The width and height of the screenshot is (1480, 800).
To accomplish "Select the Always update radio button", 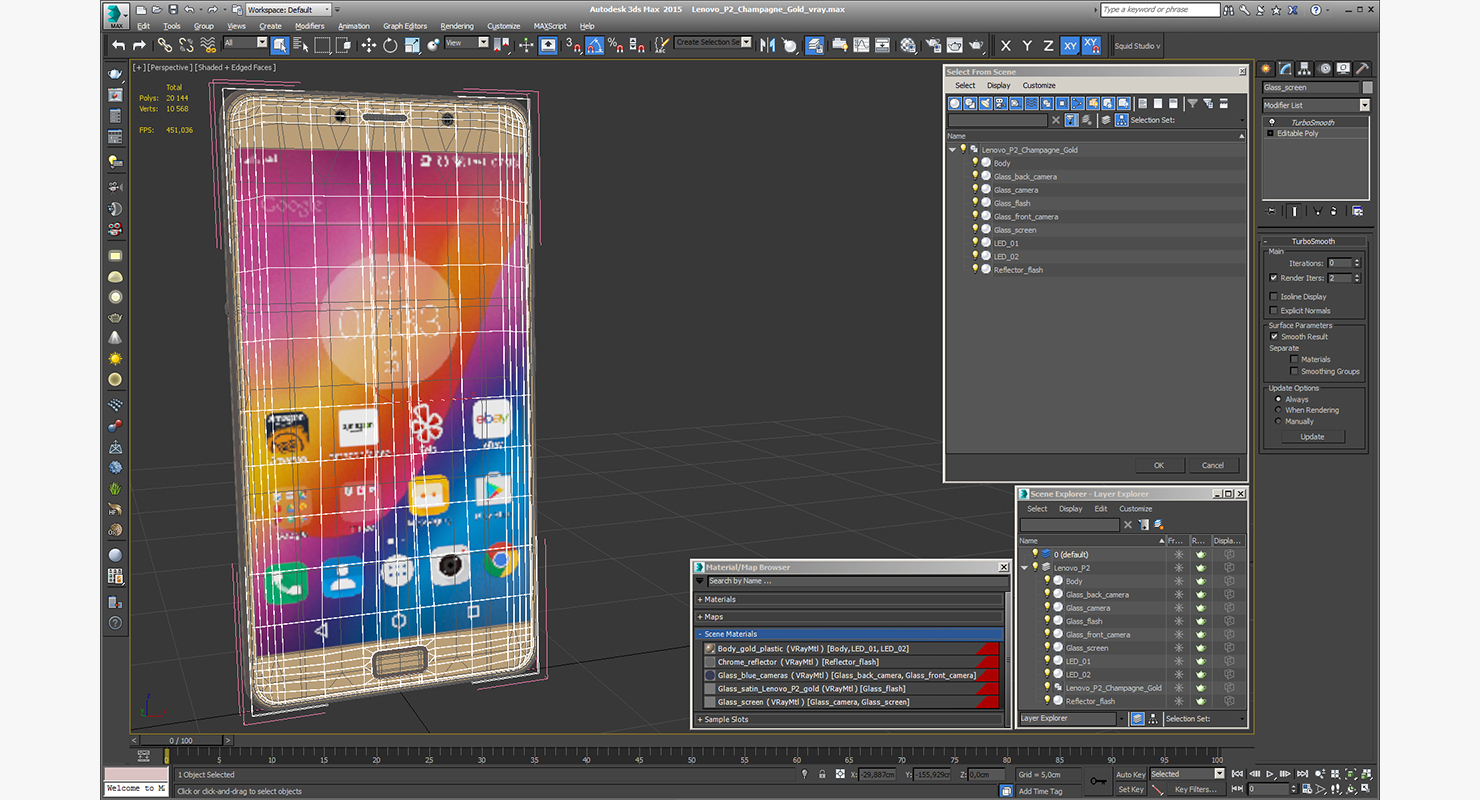I will point(1278,399).
